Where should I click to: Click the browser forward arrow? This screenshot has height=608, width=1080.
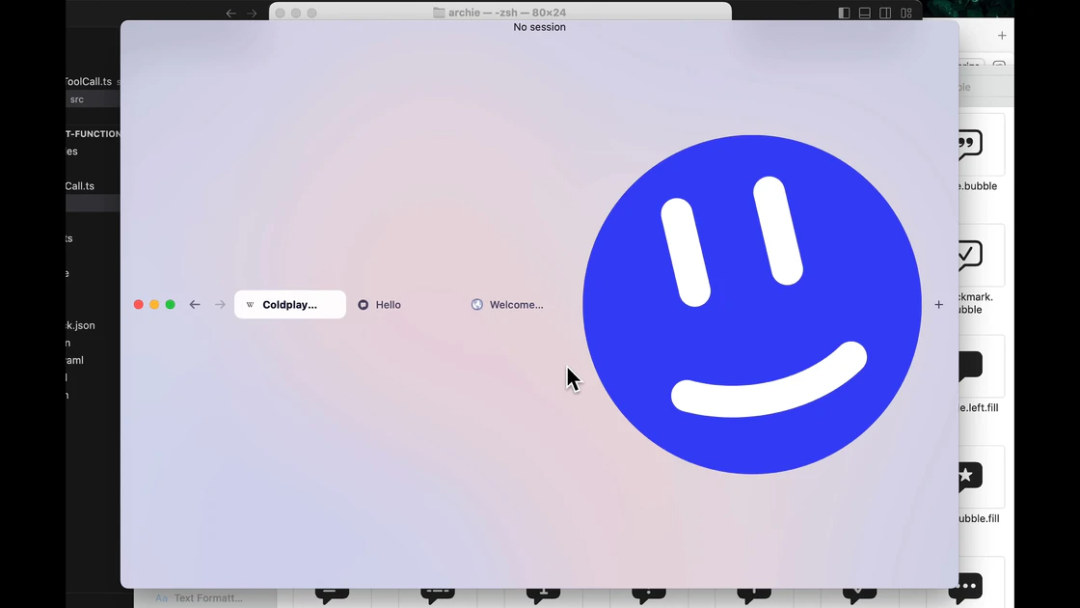click(220, 304)
